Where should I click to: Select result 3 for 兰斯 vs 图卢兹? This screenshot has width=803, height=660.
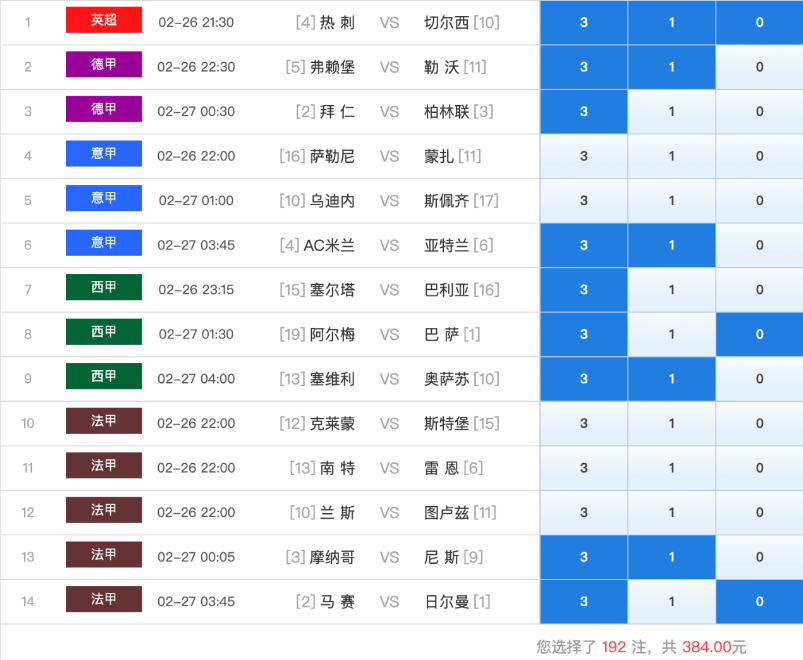pyautogui.click(x=584, y=512)
